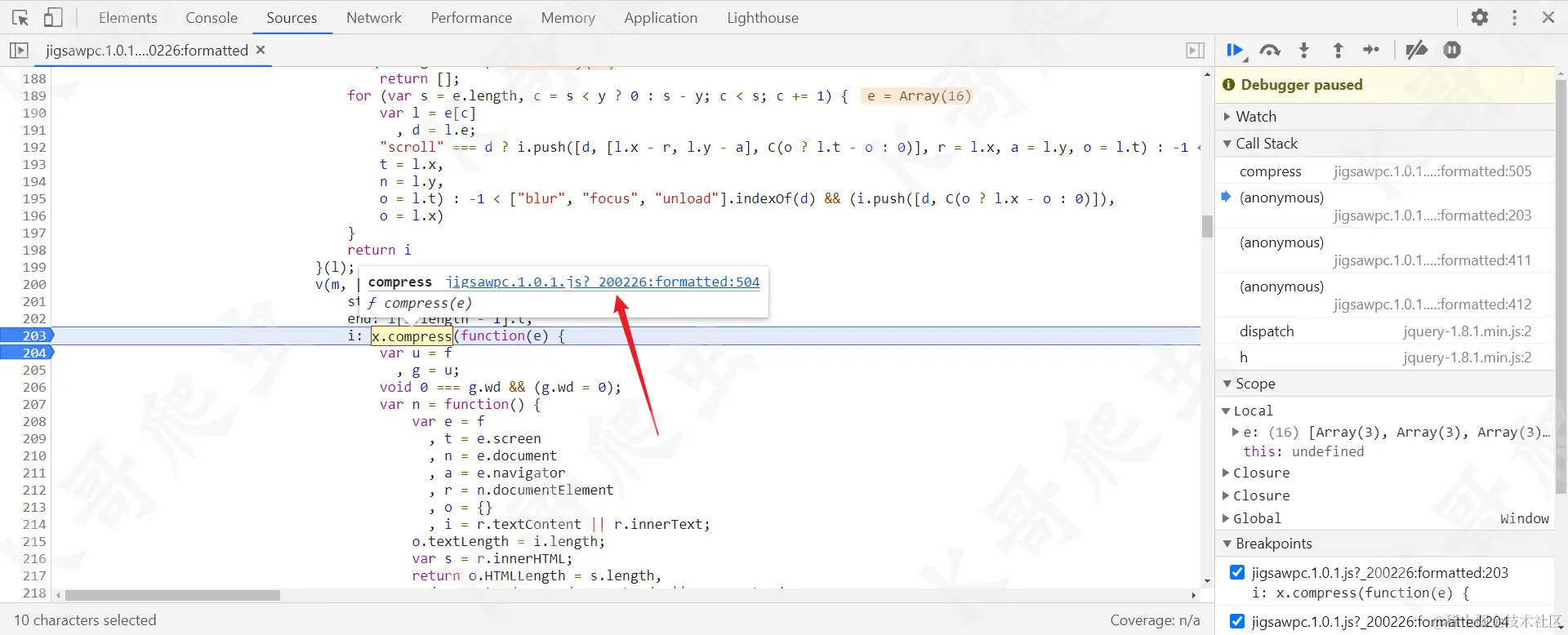Activate the inspect element picker icon

point(20,17)
